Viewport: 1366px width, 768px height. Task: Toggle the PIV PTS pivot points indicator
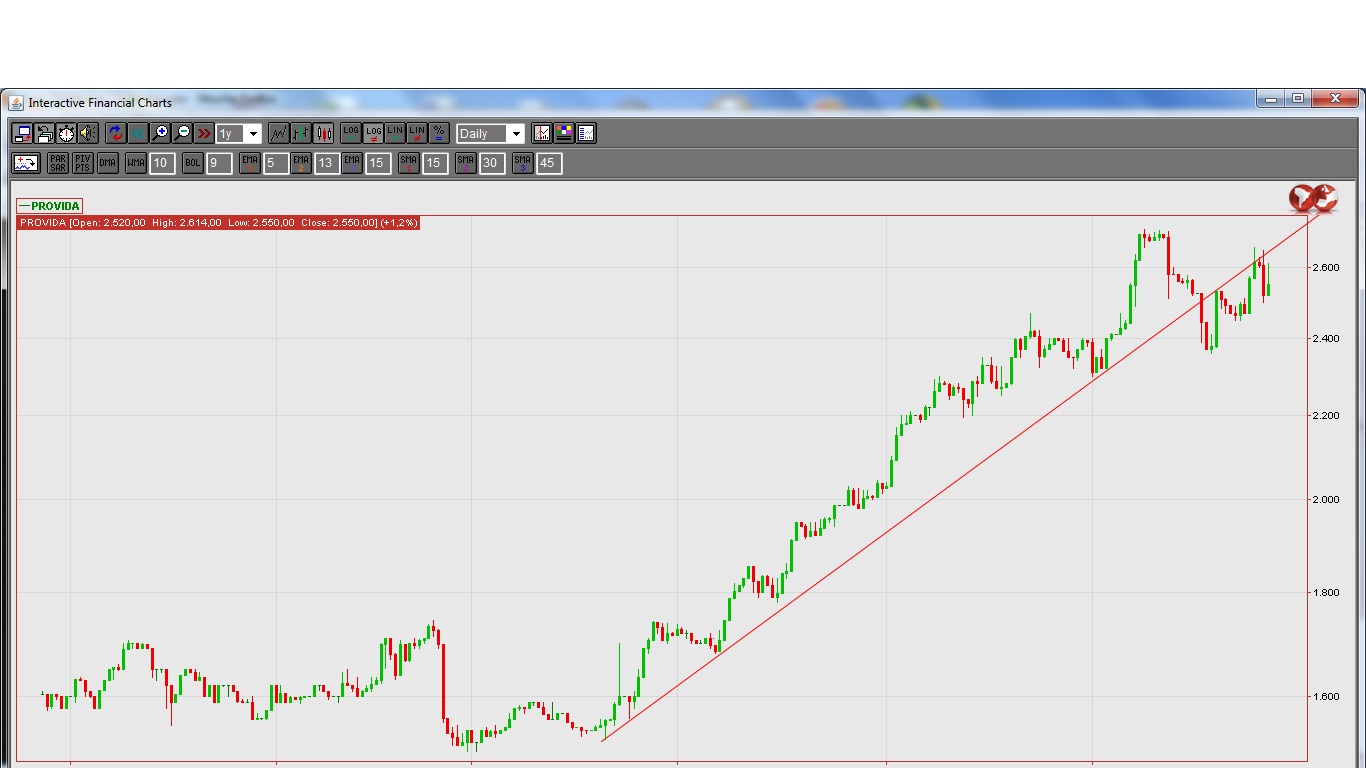83,163
